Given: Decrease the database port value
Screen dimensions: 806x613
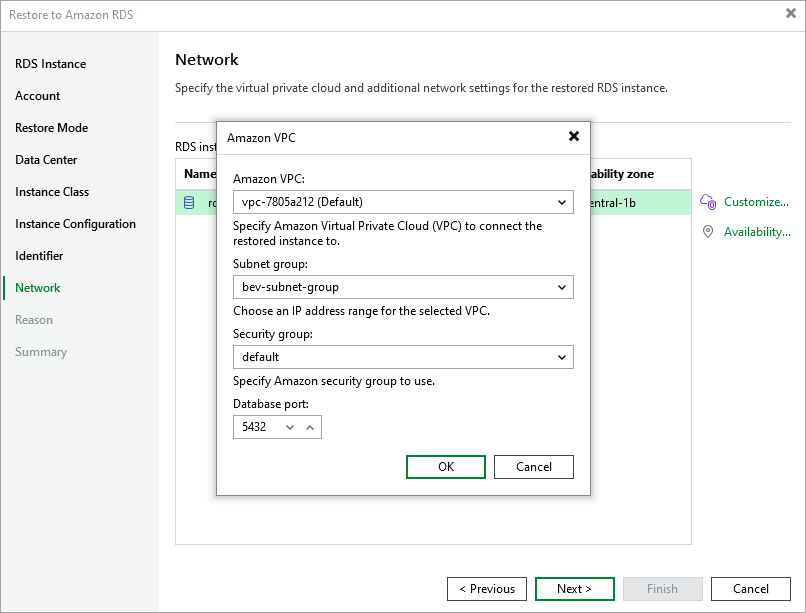Looking at the screenshot, I should (290, 427).
